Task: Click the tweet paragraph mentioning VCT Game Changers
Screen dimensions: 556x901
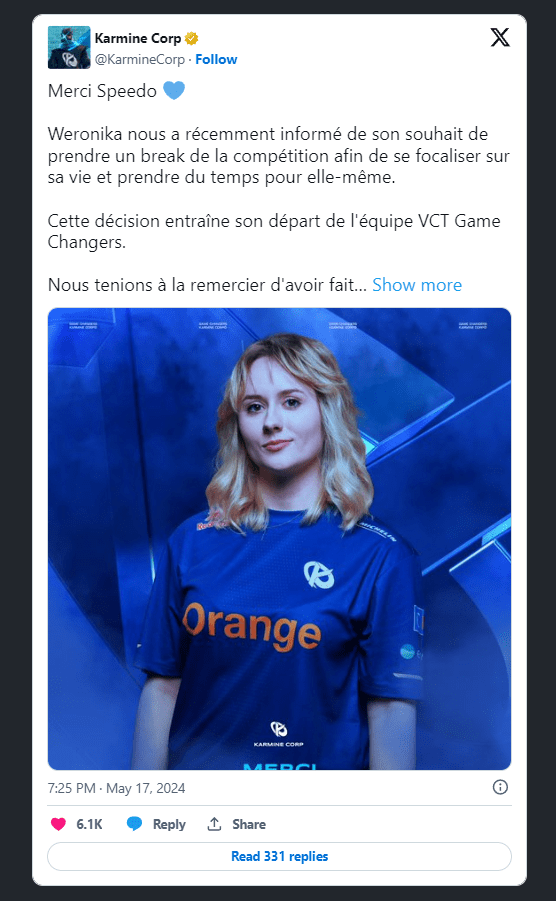Action: [274, 231]
